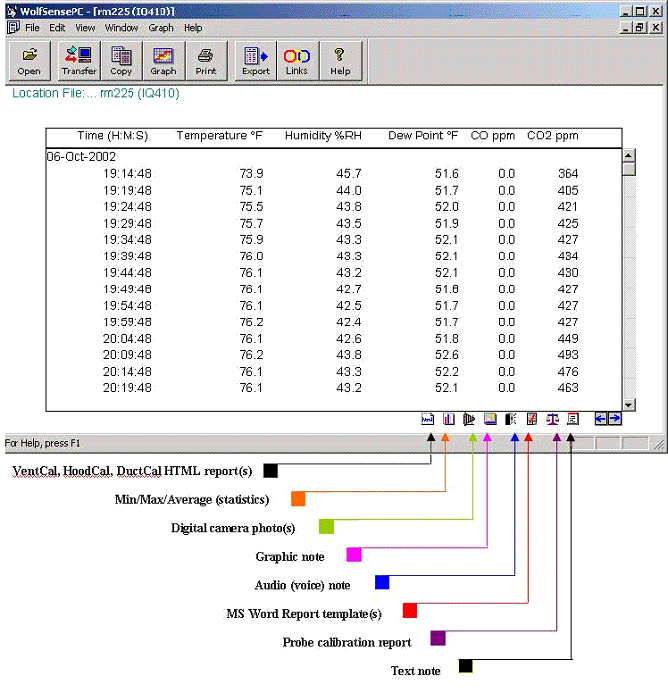Close the inner rm225 document window
Viewport: 668px width, 693px height.
[x=656, y=28]
